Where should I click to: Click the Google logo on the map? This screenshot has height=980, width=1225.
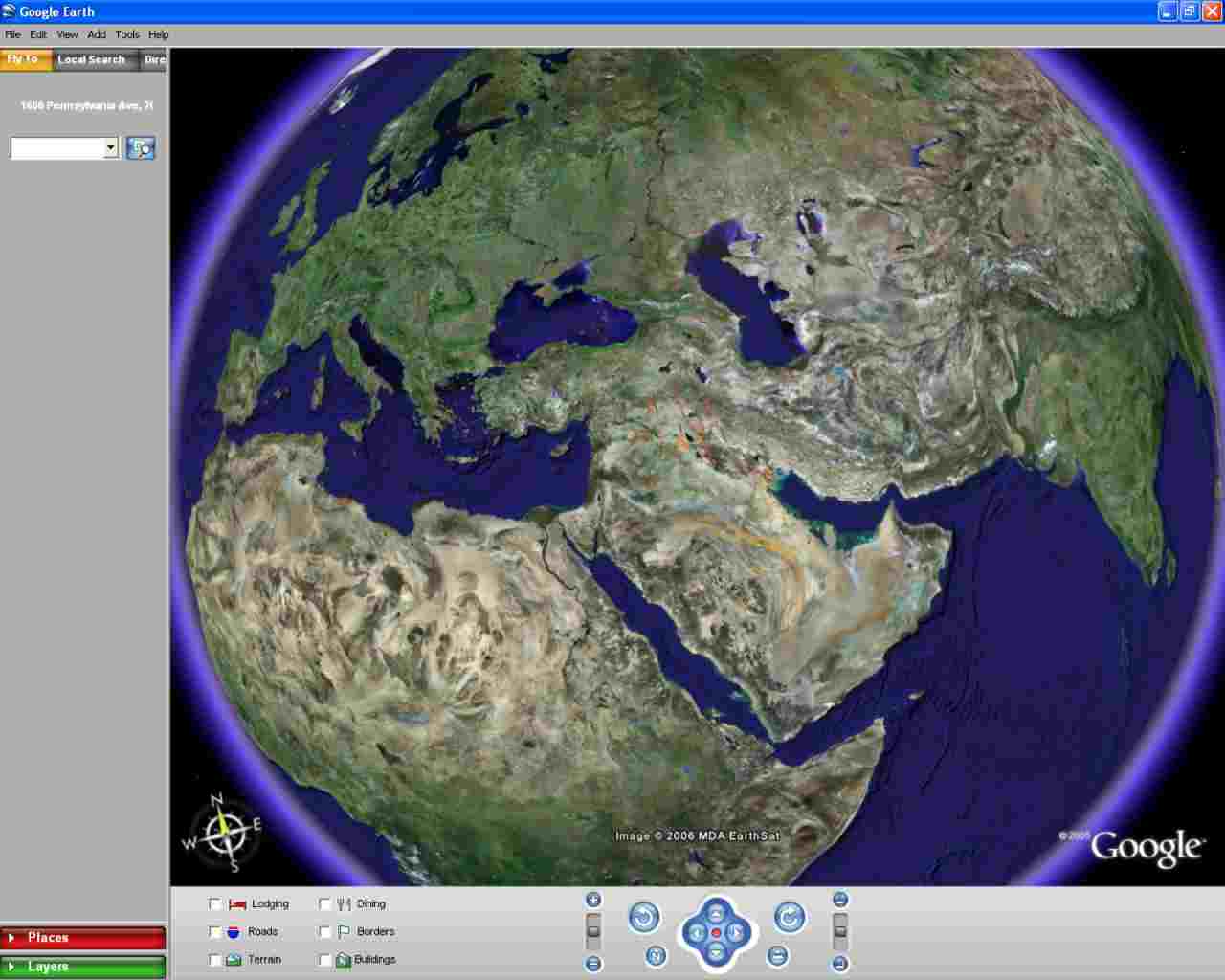(1147, 848)
